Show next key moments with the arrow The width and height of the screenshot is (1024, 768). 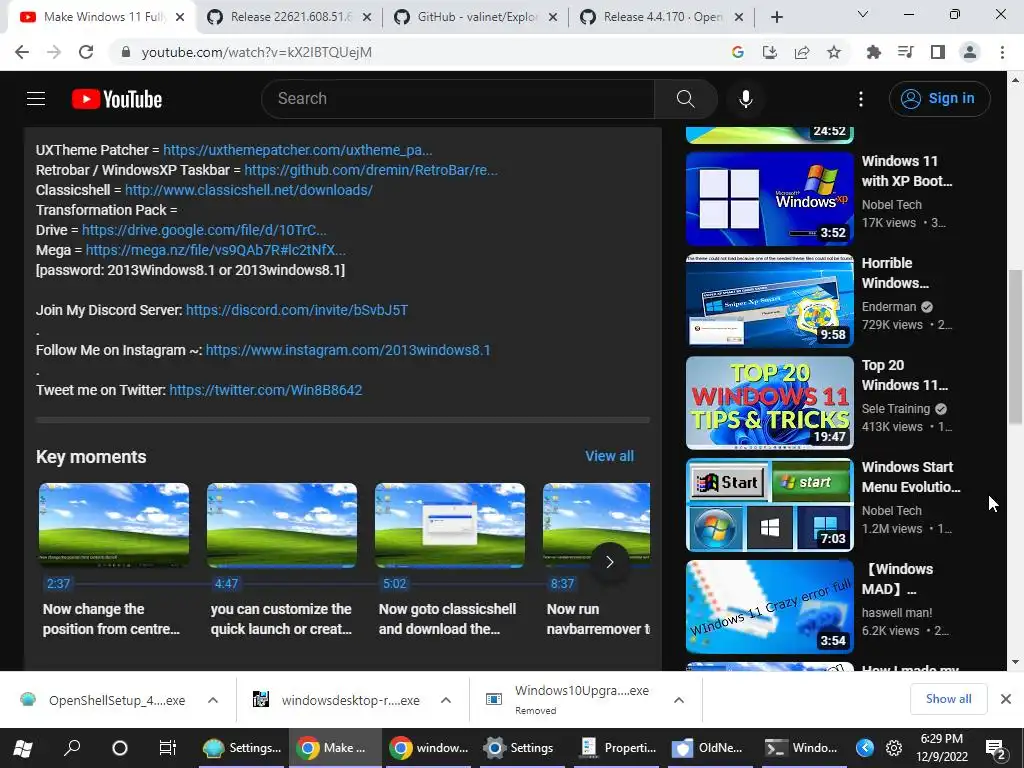point(610,562)
